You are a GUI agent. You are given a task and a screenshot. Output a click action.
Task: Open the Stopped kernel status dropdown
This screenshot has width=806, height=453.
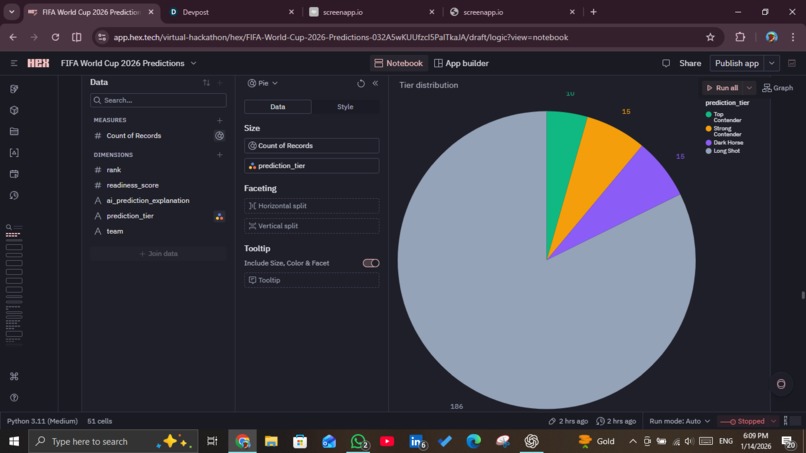tap(748, 421)
